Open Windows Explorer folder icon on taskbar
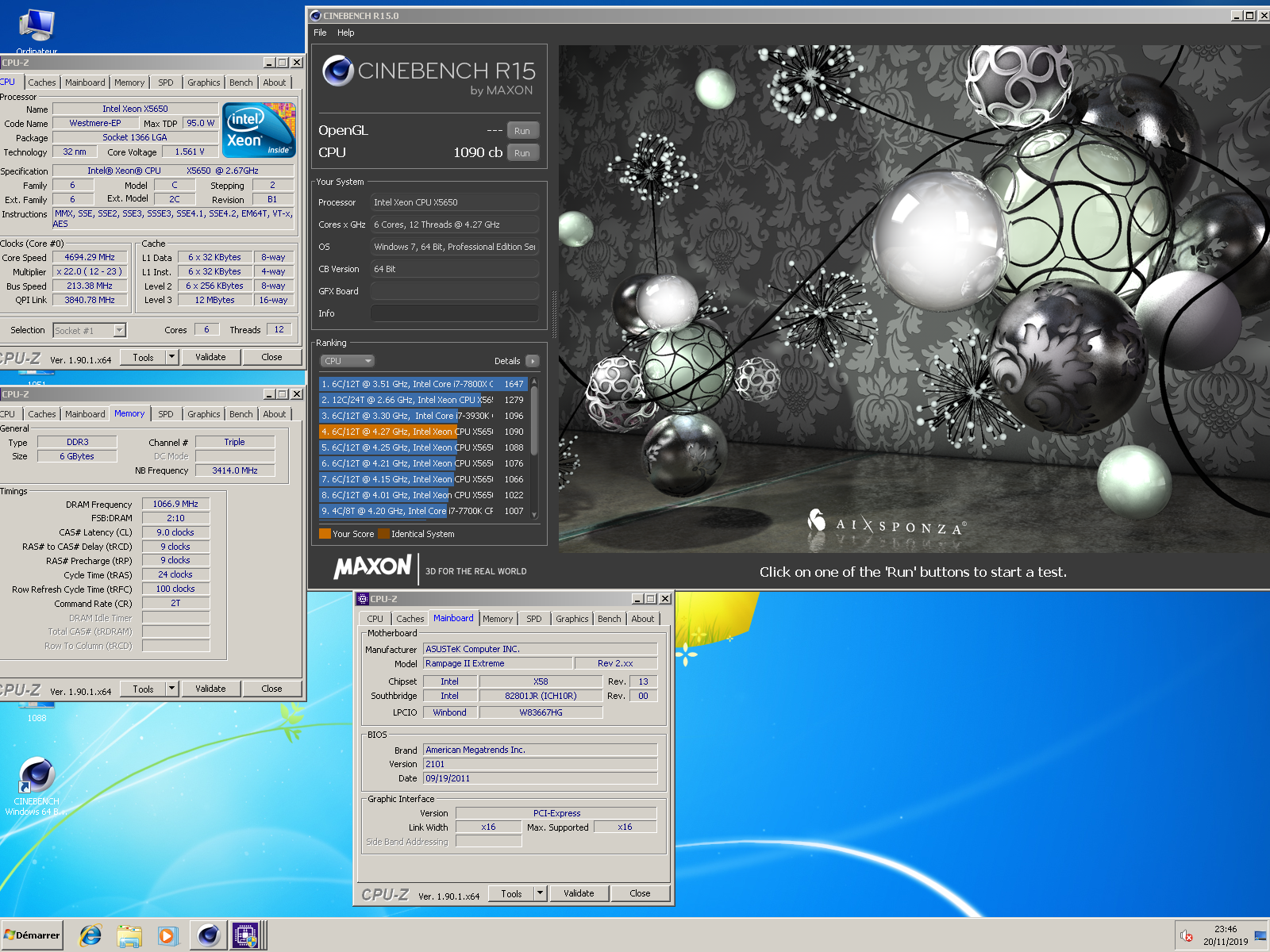This screenshot has height=952, width=1270. (x=129, y=936)
